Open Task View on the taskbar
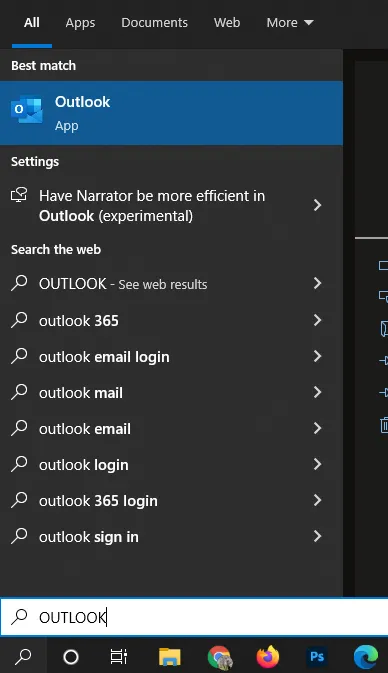The height and width of the screenshot is (673, 388). pyautogui.click(x=118, y=657)
